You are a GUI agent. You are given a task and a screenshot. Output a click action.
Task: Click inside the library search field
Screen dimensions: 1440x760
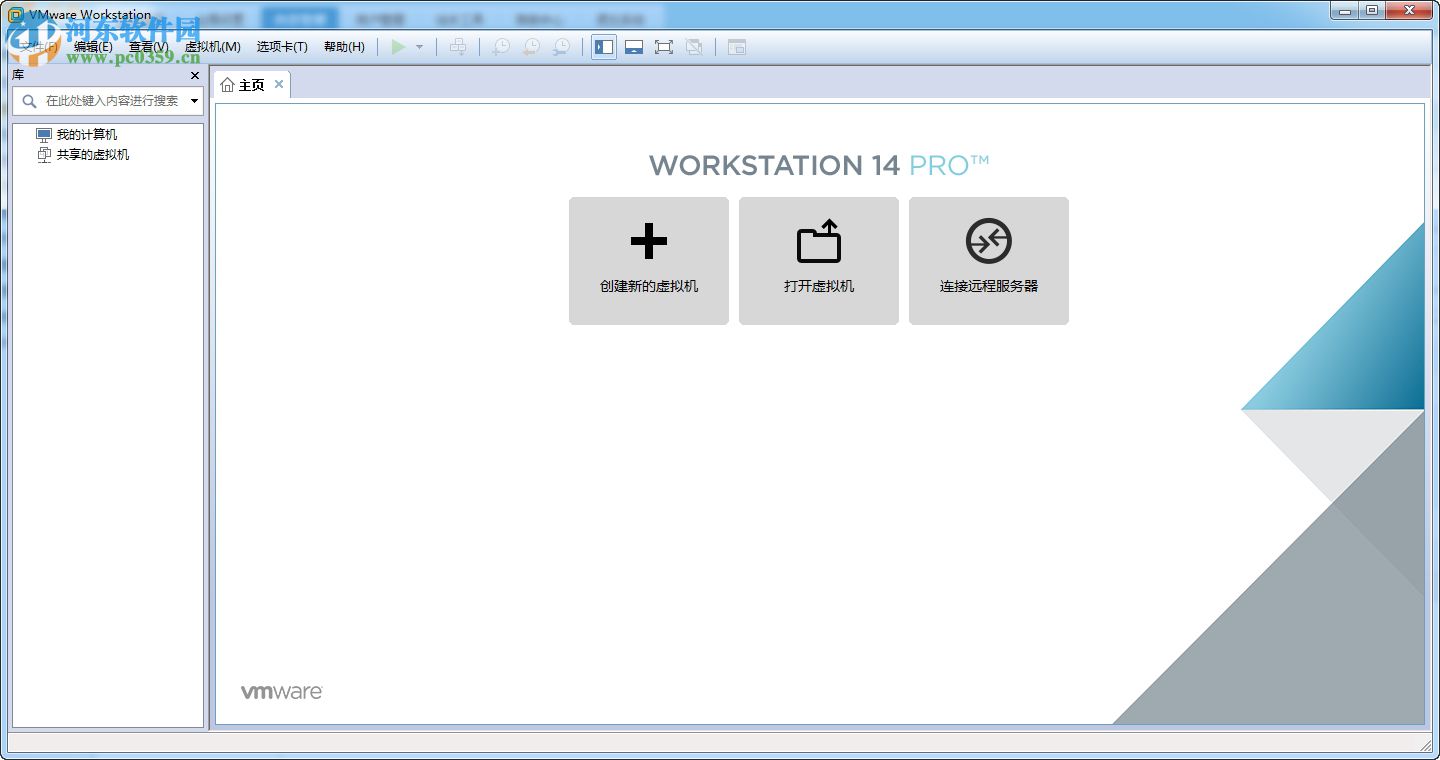pos(110,100)
